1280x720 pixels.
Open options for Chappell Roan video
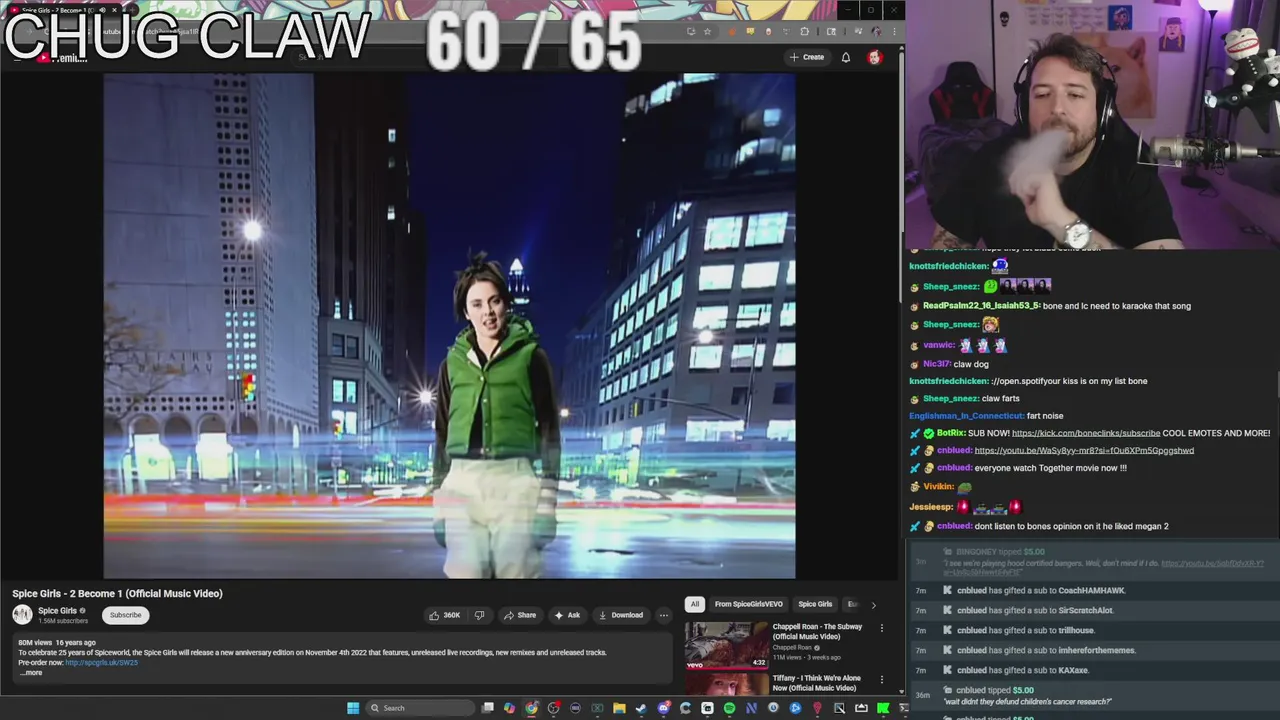(881, 628)
